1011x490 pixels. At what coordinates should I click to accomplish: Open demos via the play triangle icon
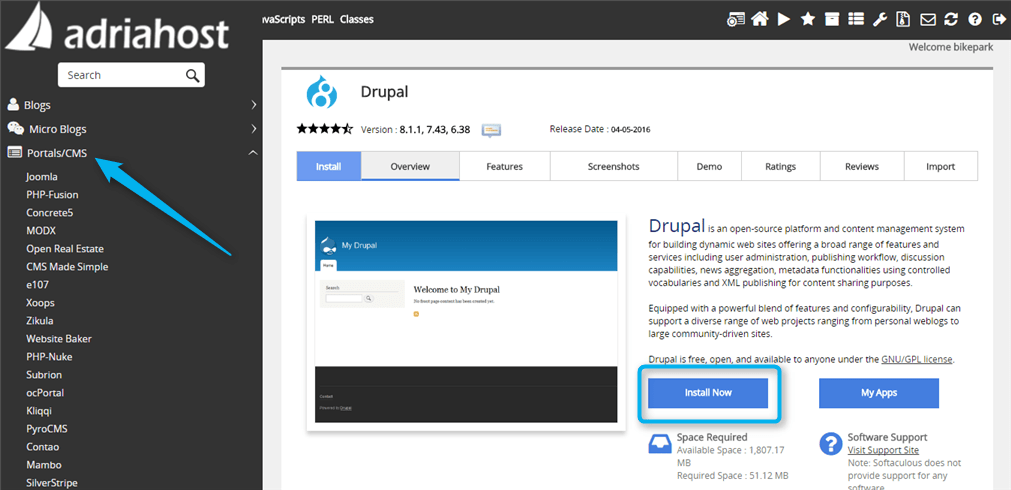tap(784, 19)
